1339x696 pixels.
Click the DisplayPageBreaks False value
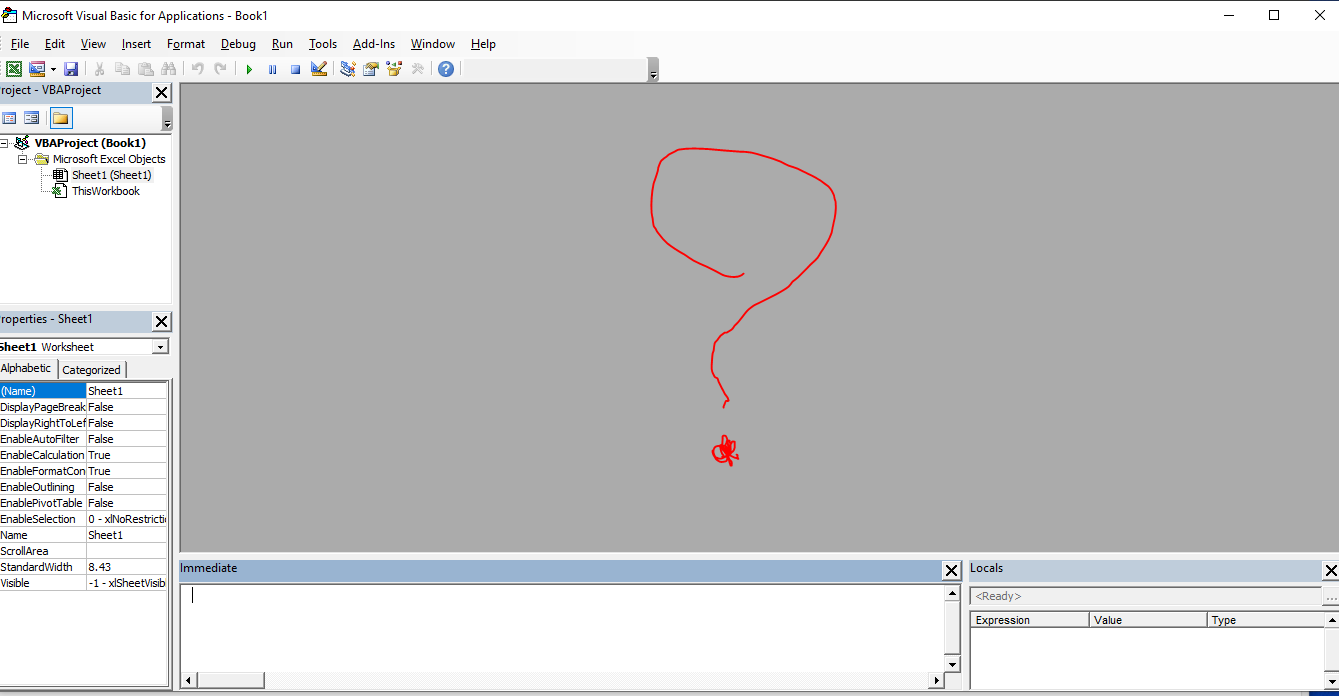(126, 407)
